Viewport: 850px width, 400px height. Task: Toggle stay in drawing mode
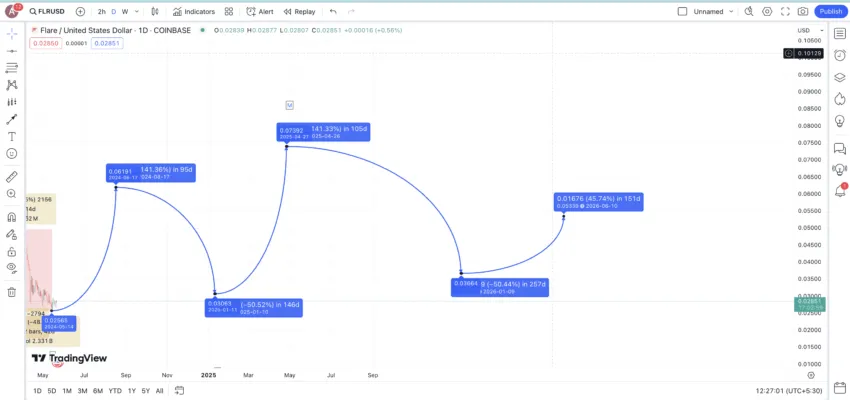click(x=11, y=235)
